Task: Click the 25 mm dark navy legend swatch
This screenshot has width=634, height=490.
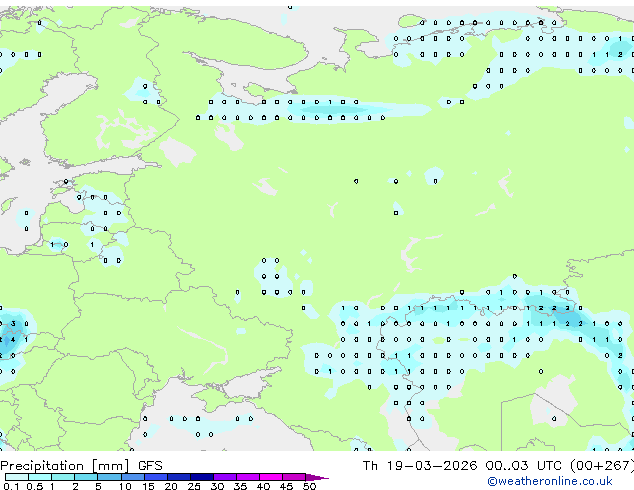Action: coord(202,477)
